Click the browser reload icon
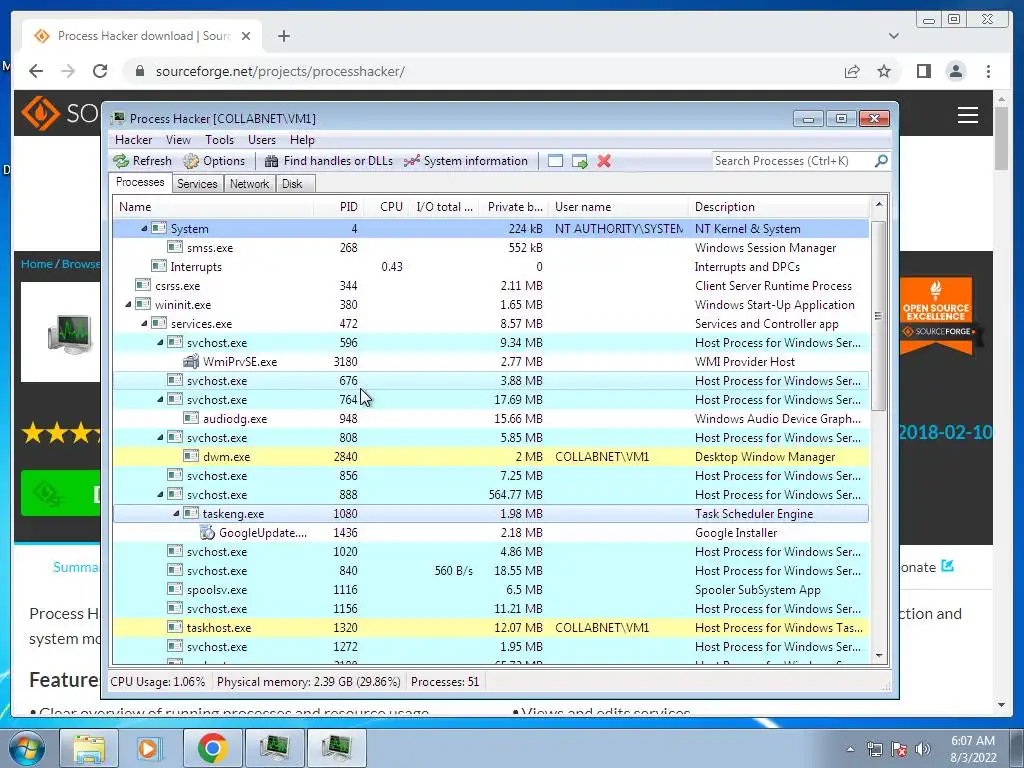The height and width of the screenshot is (768, 1024). (x=99, y=71)
